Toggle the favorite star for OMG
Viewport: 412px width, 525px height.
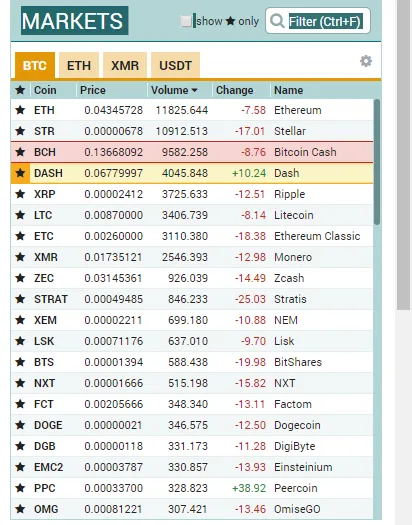[x=20, y=509]
